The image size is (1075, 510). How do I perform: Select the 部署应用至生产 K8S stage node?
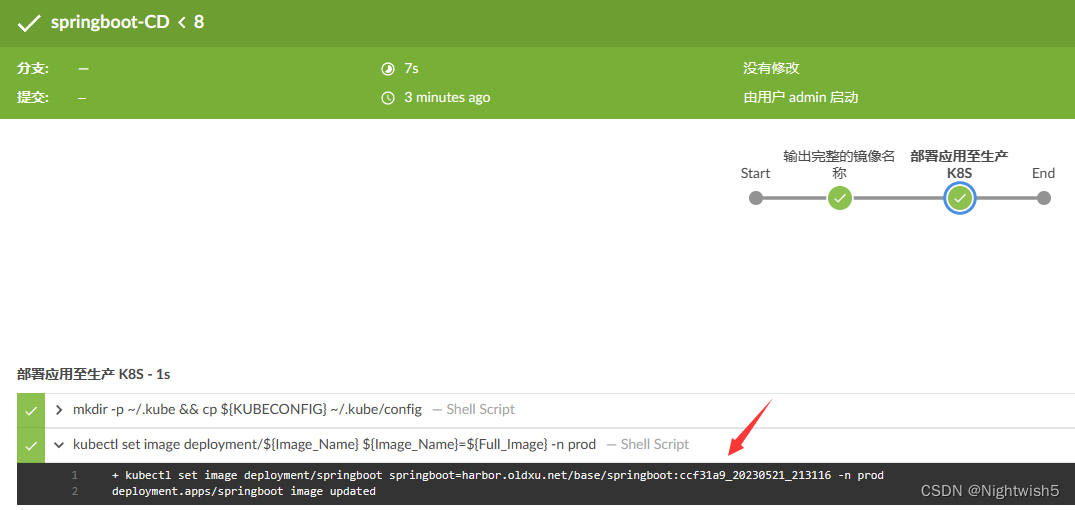(960, 198)
